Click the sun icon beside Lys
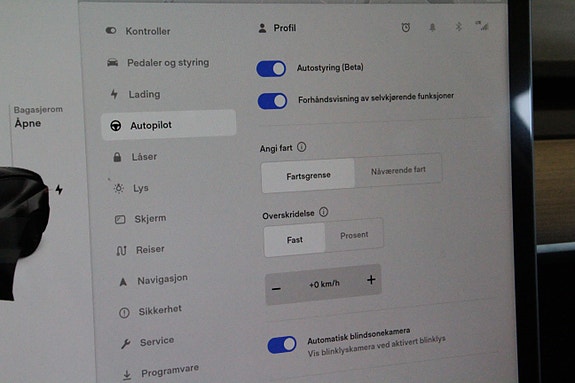 (118, 189)
